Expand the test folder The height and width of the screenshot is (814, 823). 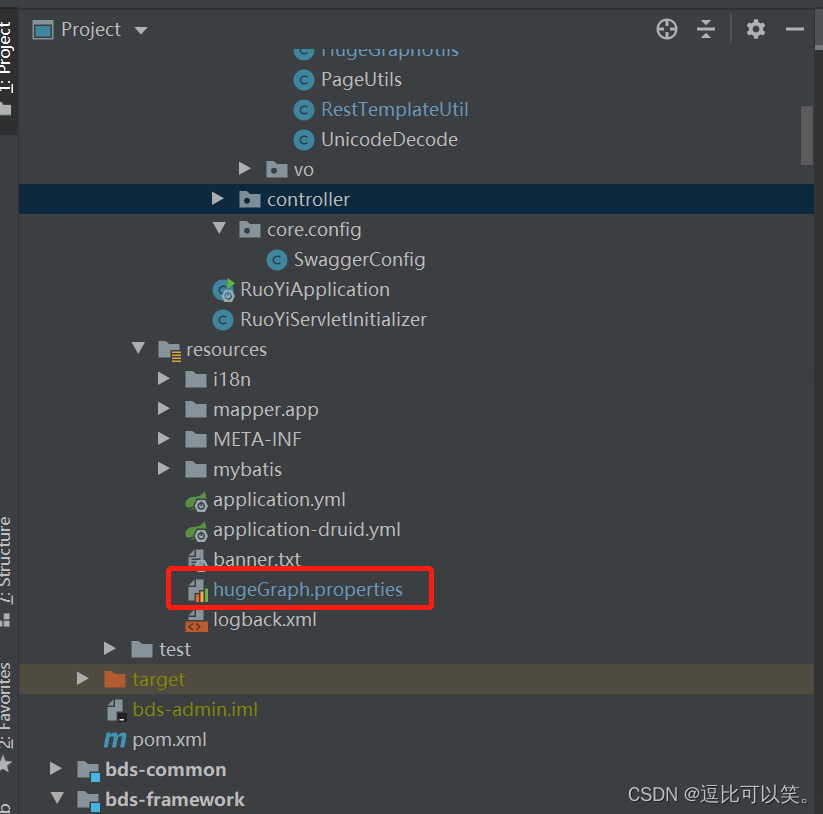110,648
